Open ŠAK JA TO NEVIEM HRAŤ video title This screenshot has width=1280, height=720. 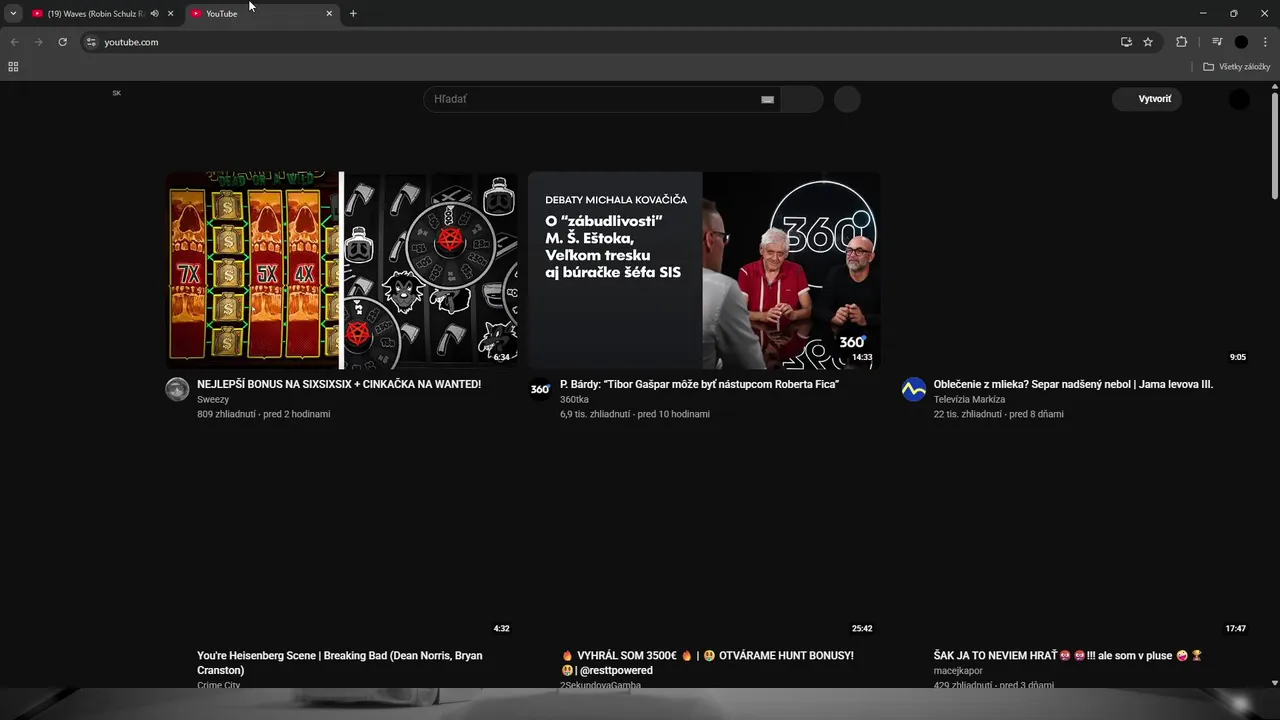tap(1068, 656)
